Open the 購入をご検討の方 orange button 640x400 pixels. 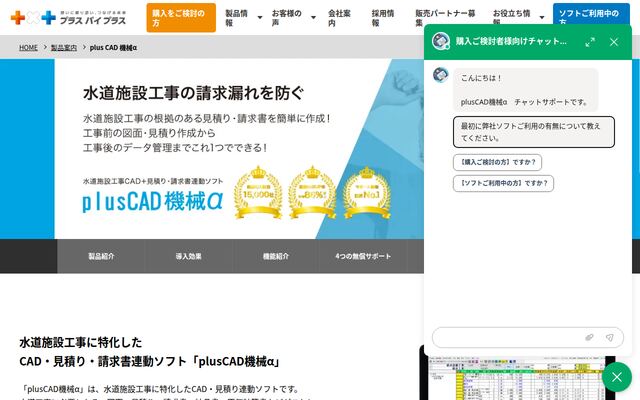(181, 18)
